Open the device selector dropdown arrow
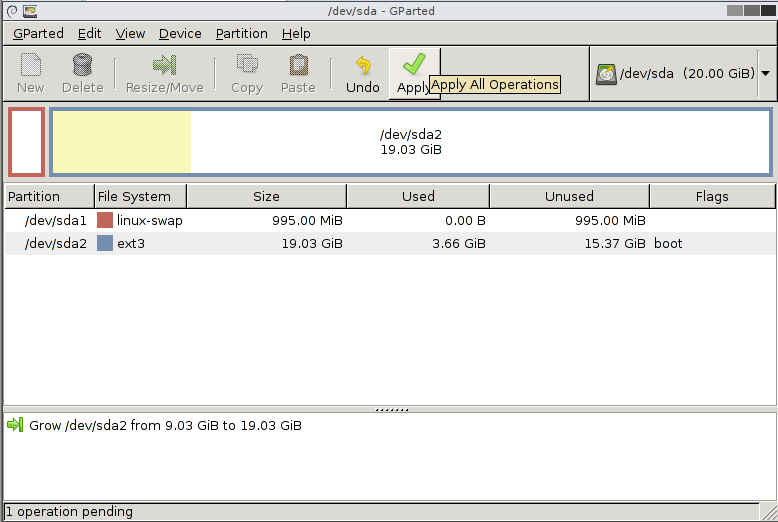The height and width of the screenshot is (522, 778). [766, 73]
